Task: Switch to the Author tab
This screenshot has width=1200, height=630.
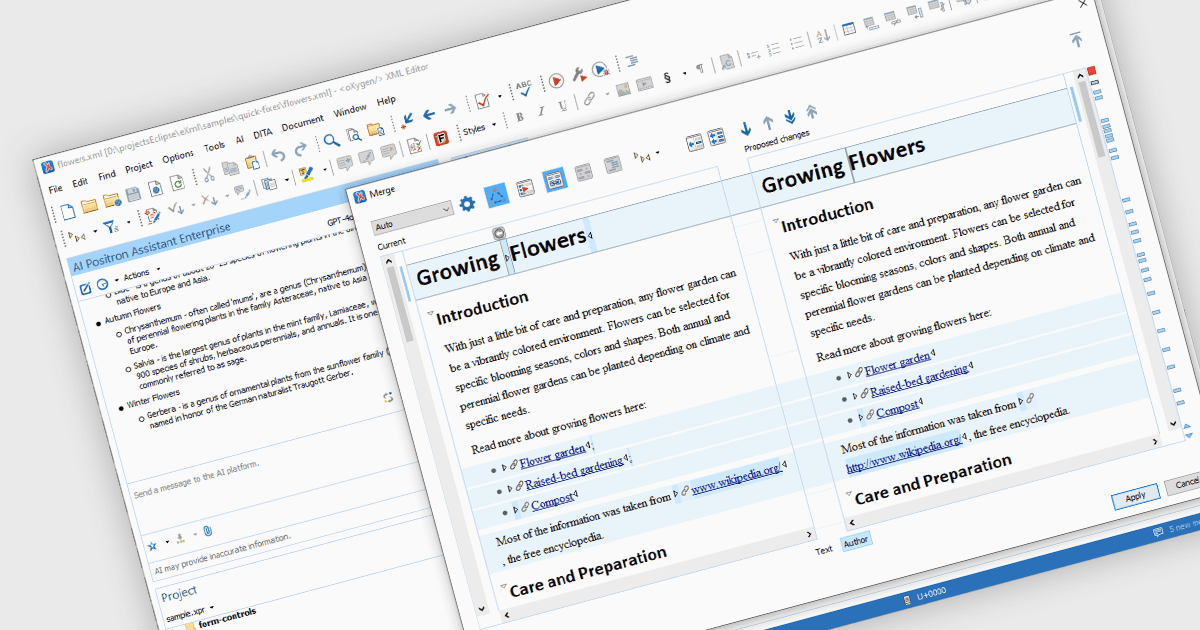Action: pos(855,542)
